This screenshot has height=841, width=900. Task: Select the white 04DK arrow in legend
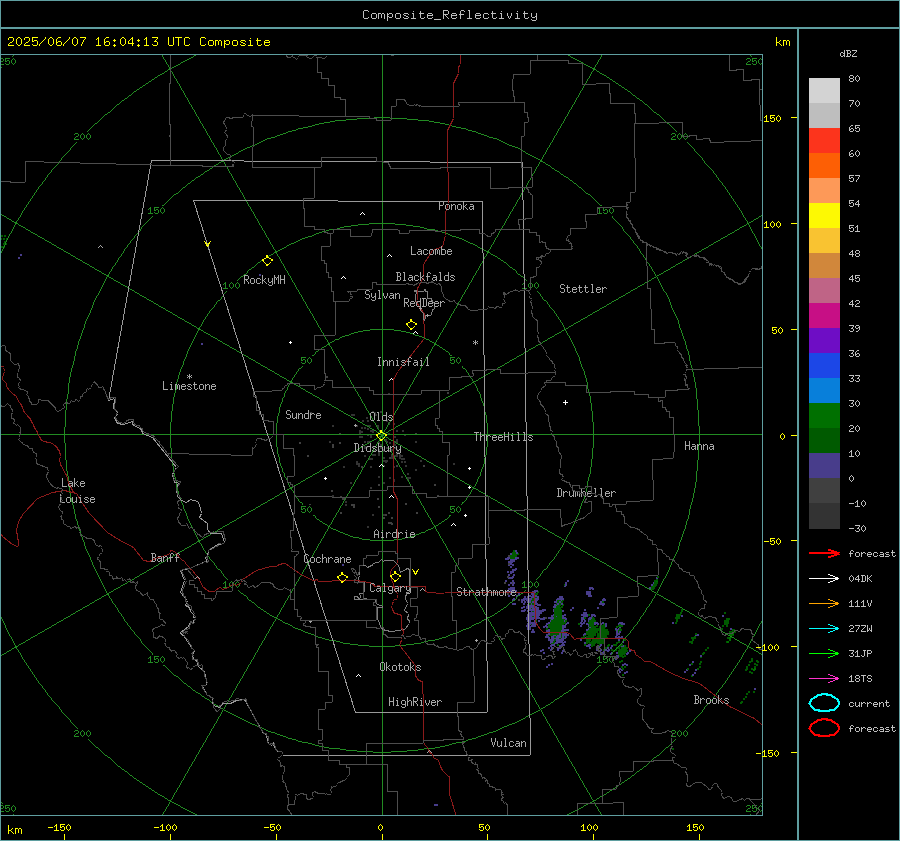point(824,579)
